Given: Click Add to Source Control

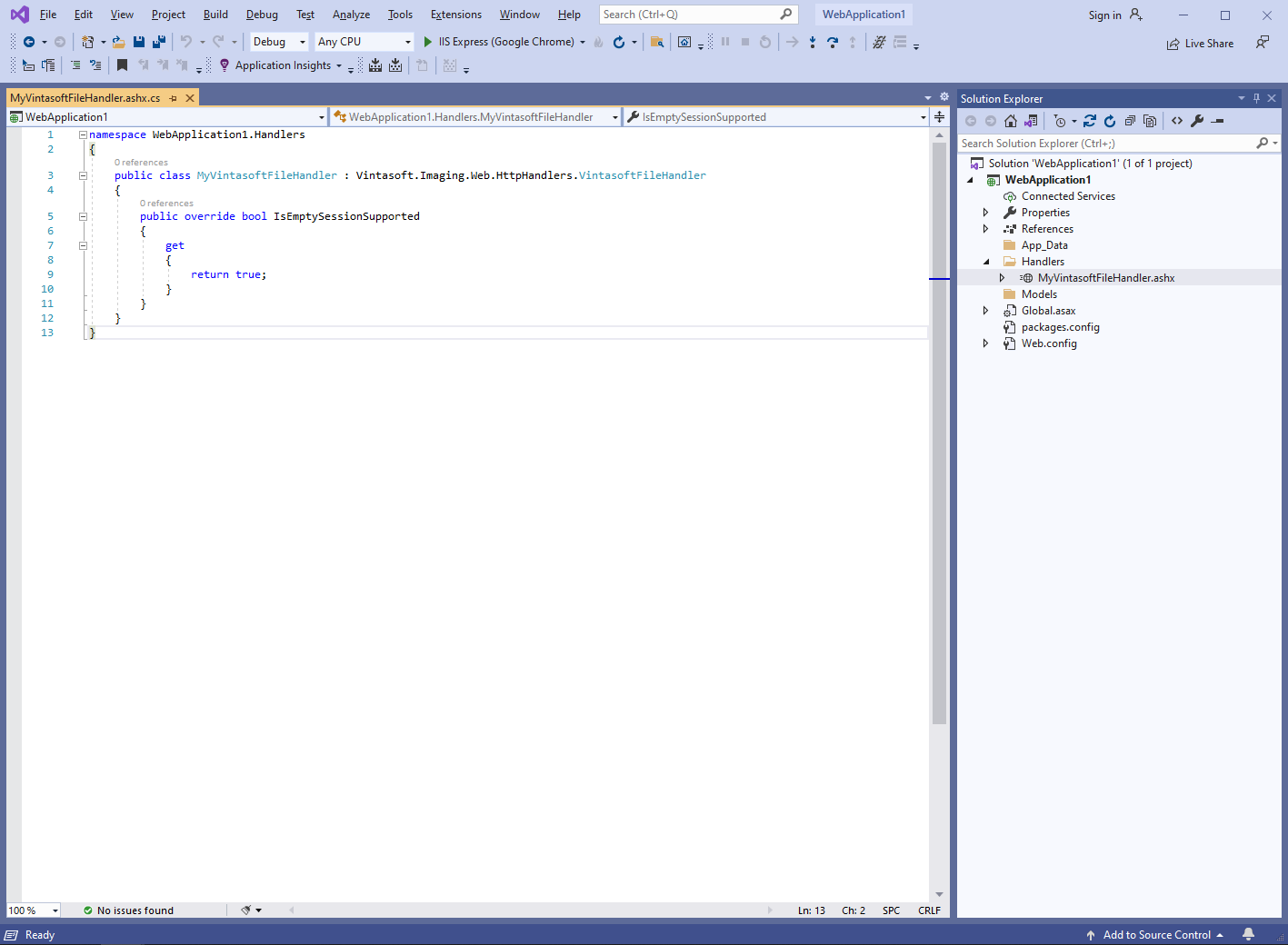Looking at the screenshot, I should tap(1156, 934).
